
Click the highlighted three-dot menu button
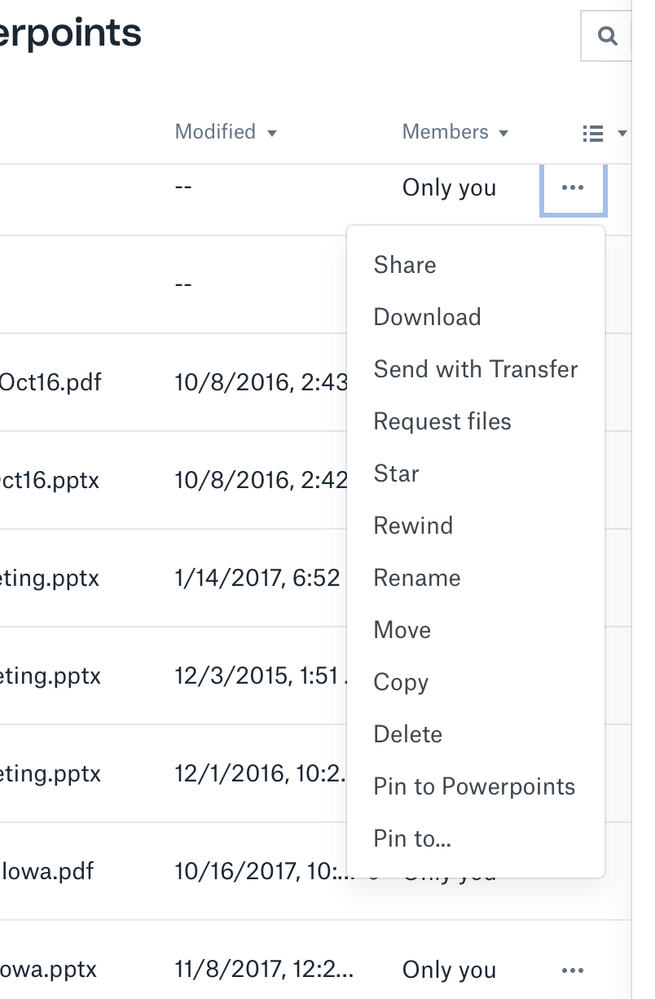point(573,188)
